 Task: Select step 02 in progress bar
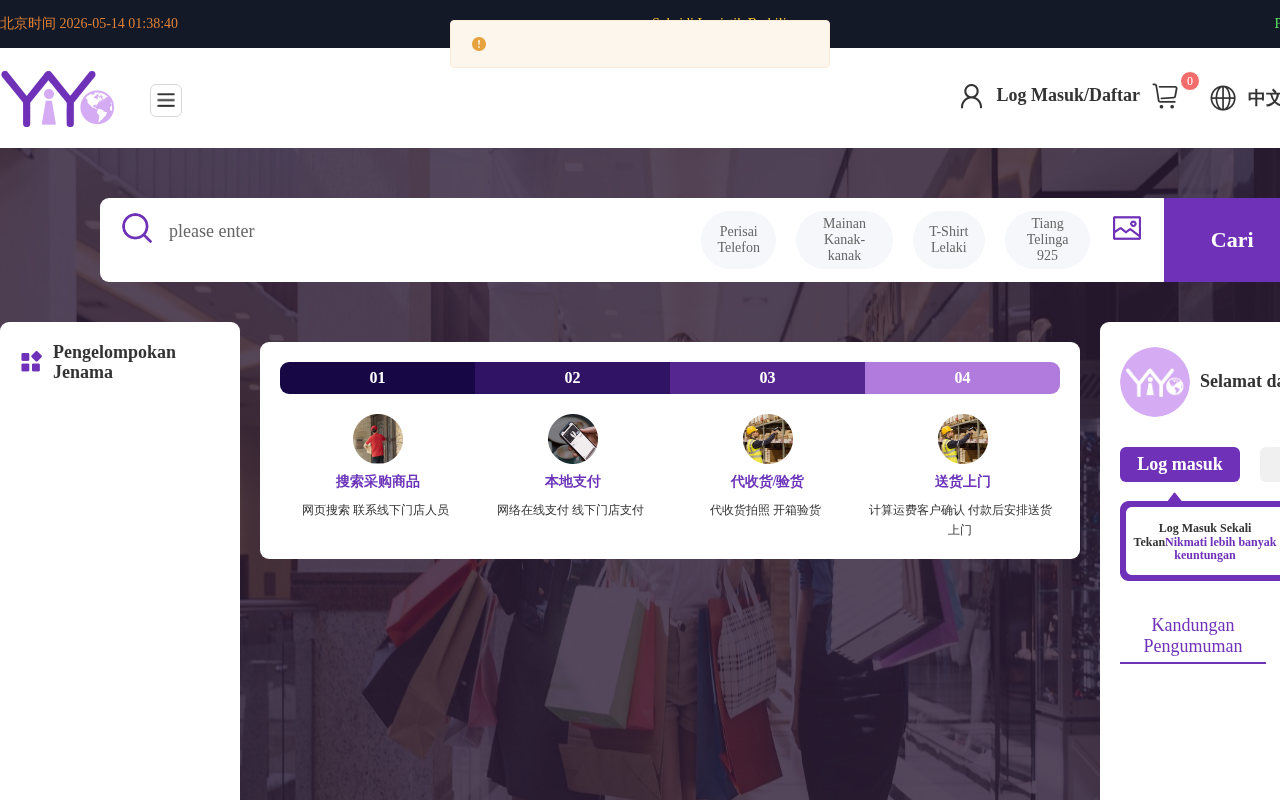572,378
